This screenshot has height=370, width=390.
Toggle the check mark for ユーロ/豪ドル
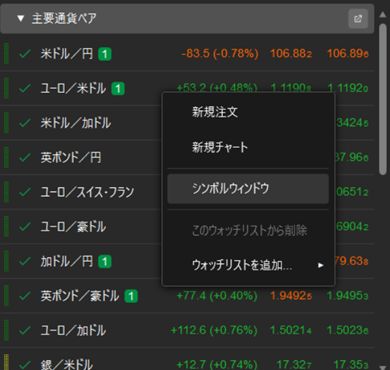pyautogui.click(x=25, y=227)
